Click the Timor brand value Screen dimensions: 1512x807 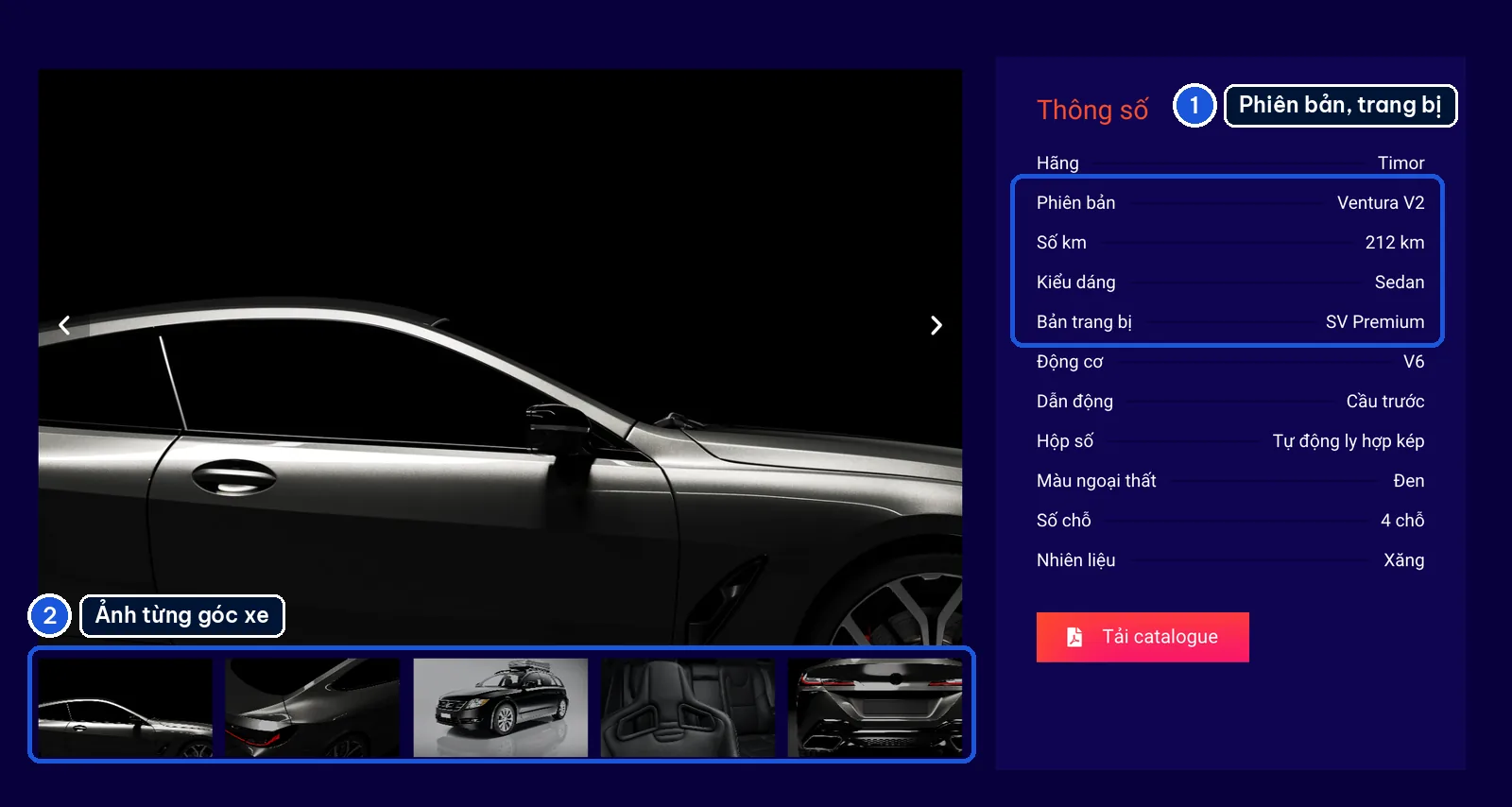pyautogui.click(x=1400, y=163)
